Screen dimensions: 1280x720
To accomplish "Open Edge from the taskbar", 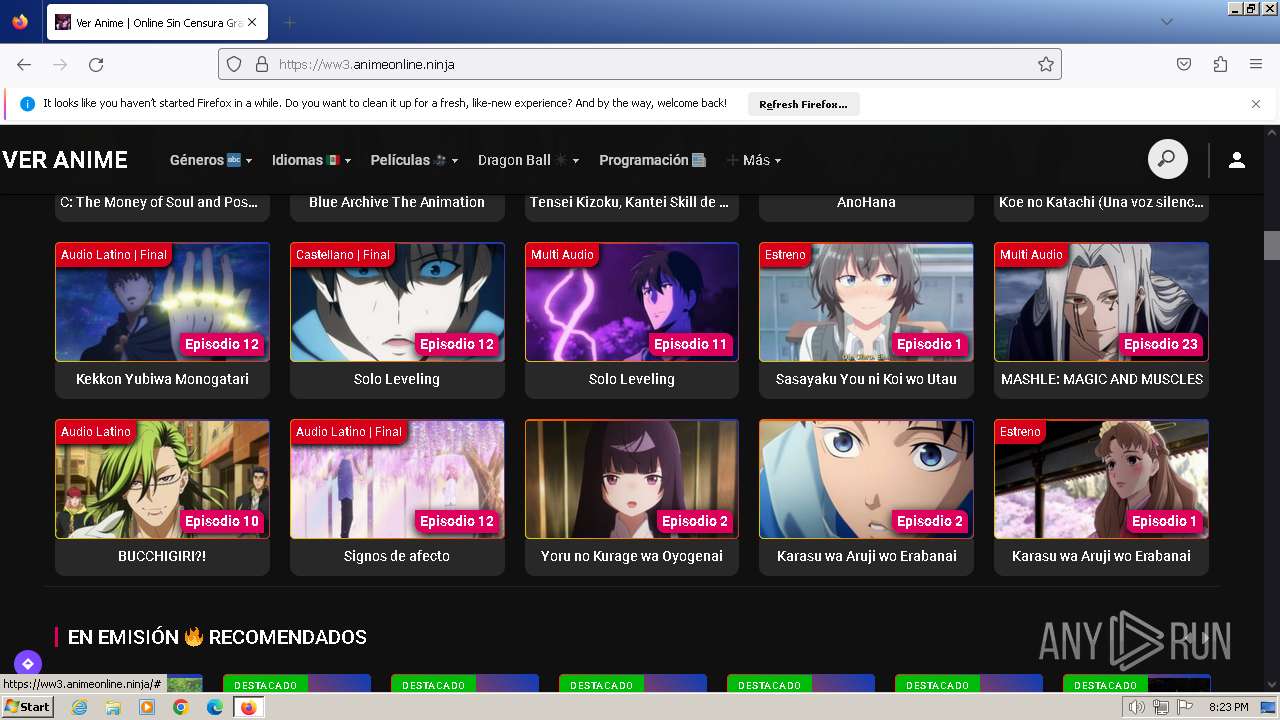I will [x=214, y=707].
